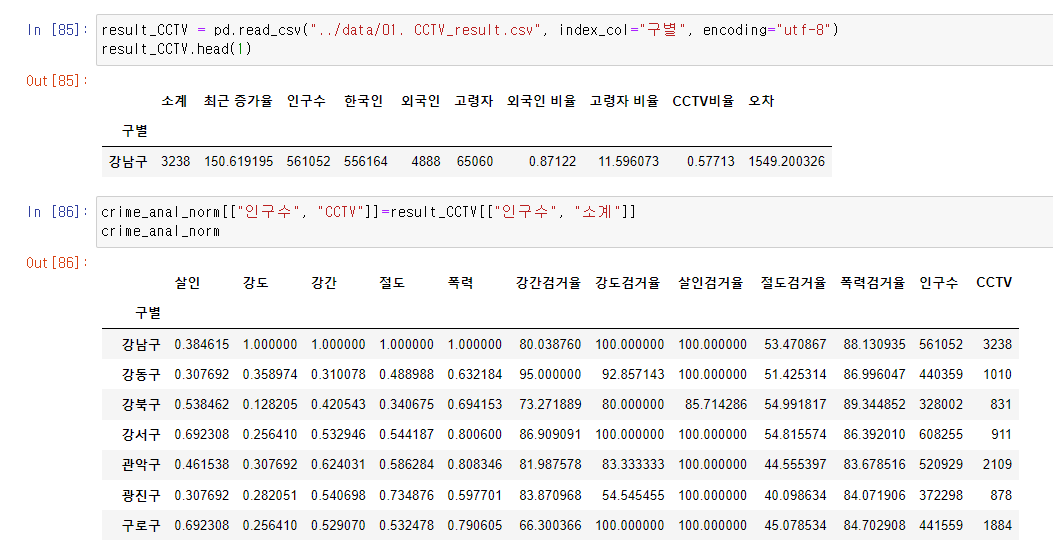Click the CCTV비율 column header
The height and width of the screenshot is (542, 1053).
tap(703, 101)
